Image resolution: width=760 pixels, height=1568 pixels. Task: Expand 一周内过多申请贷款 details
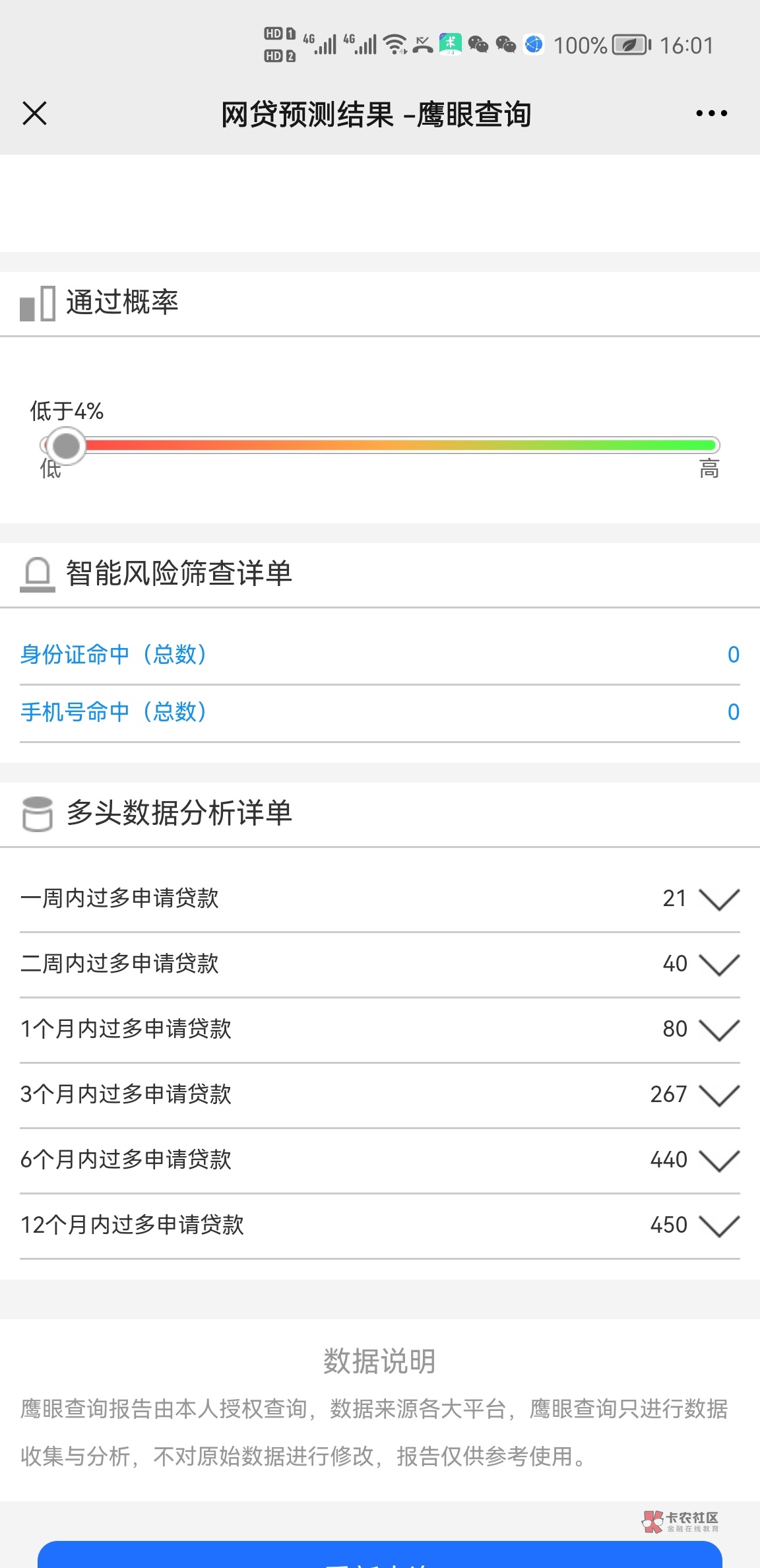point(718,899)
